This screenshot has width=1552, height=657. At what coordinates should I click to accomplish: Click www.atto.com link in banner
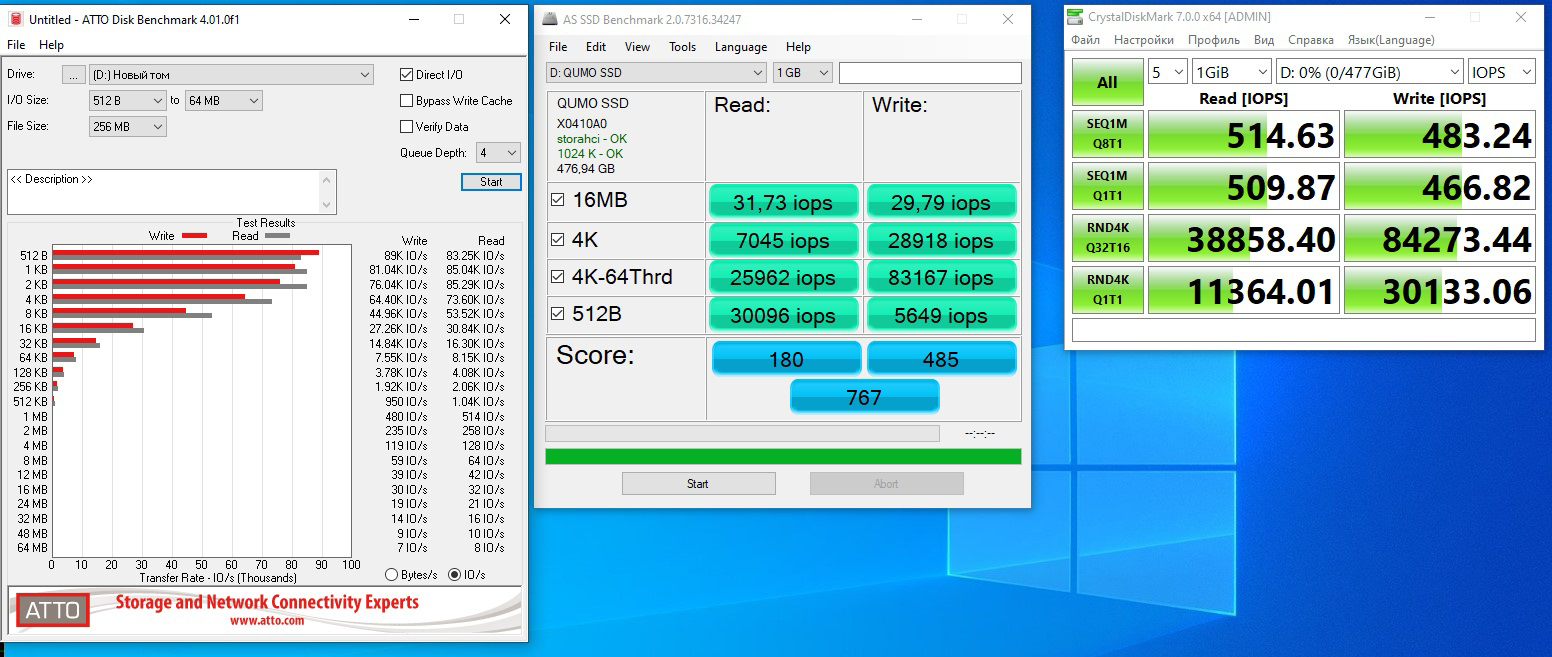coord(267,620)
